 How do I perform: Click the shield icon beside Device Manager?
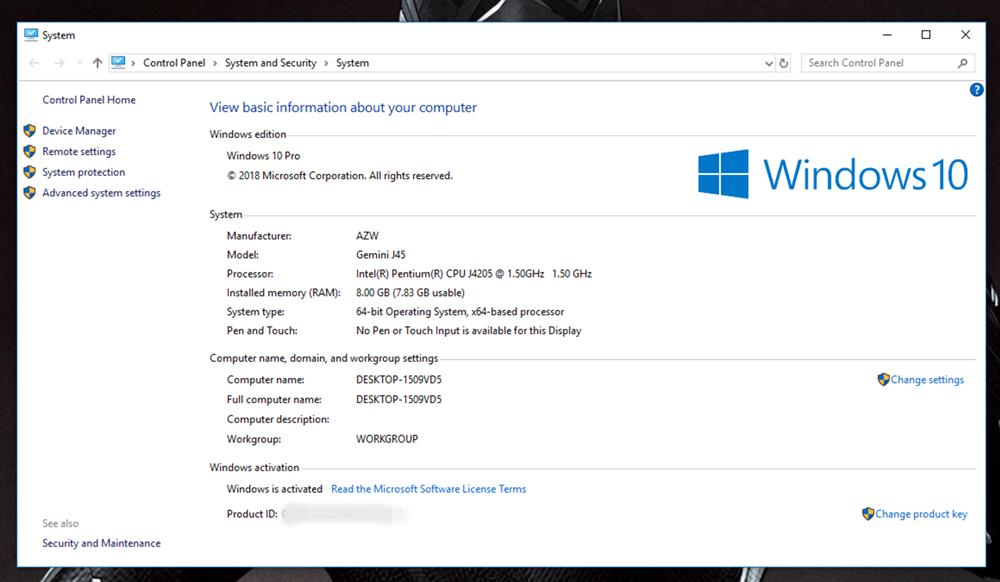coord(30,131)
